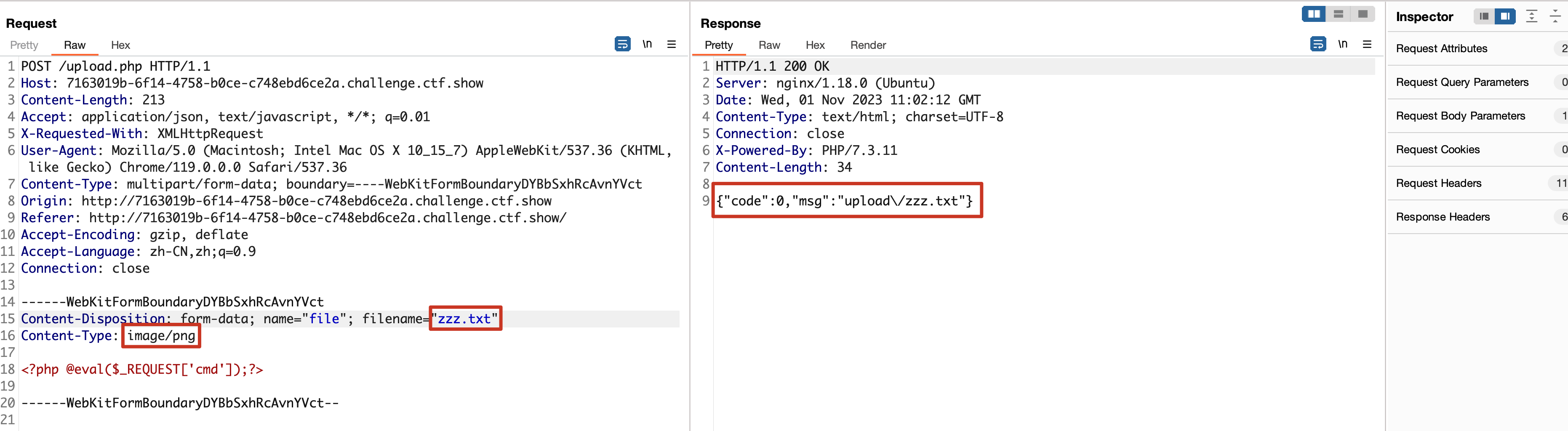Viewport: 1568px width, 431px height.
Task: Click the Accept header line in request
Action: click(225, 116)
